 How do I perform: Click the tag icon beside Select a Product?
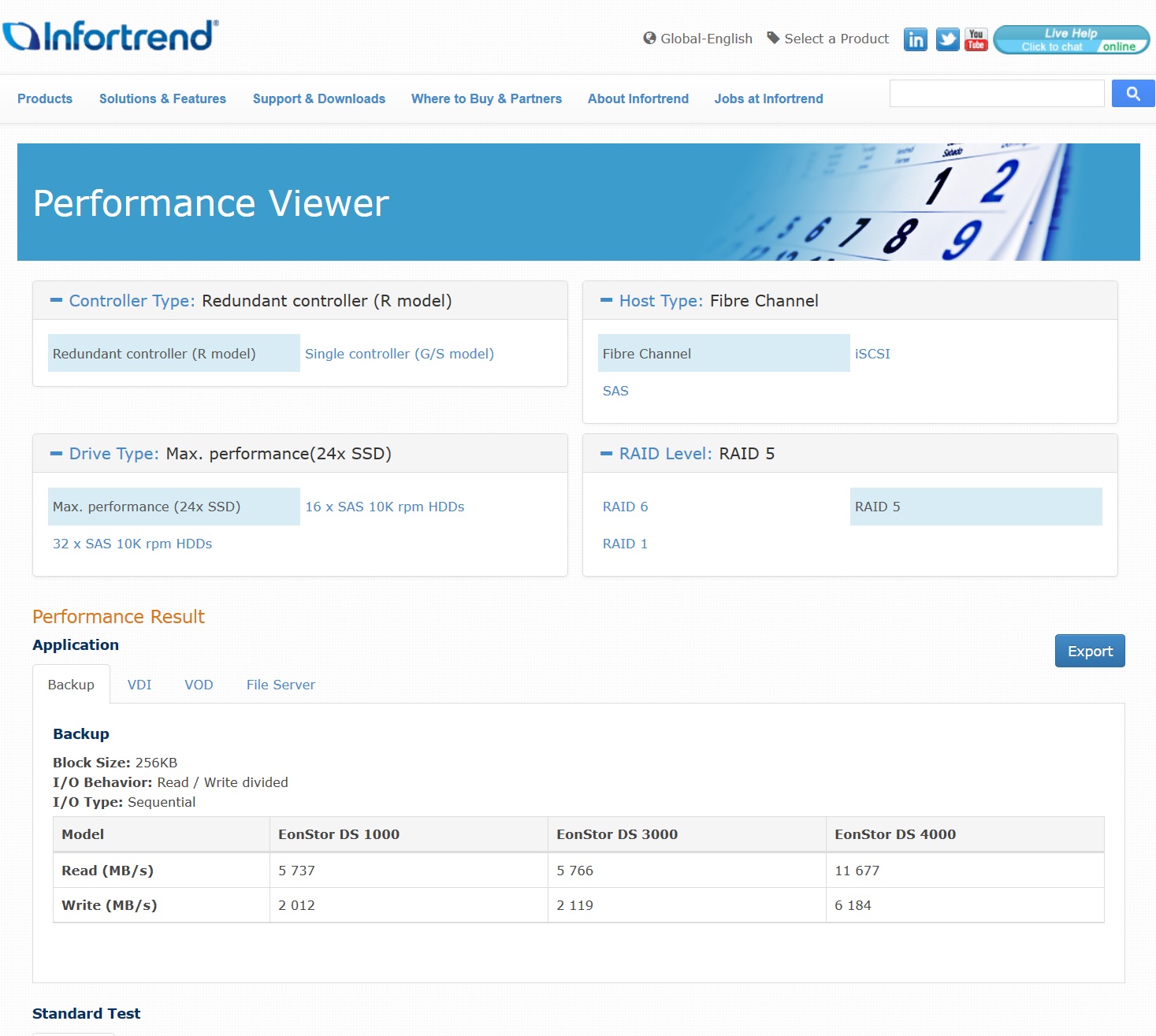[x=773, y=38]
